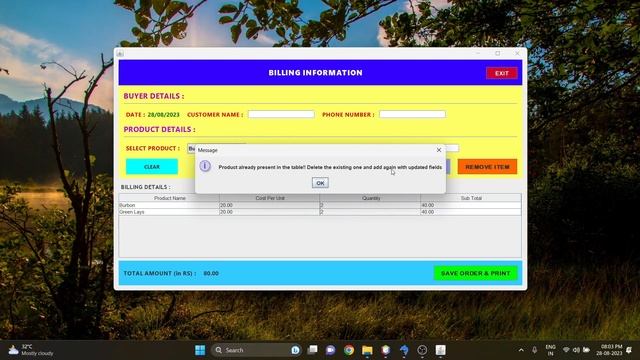Open the cube-shaped app icon in taskbar
The image size is (640, 360).
point(386,350)
